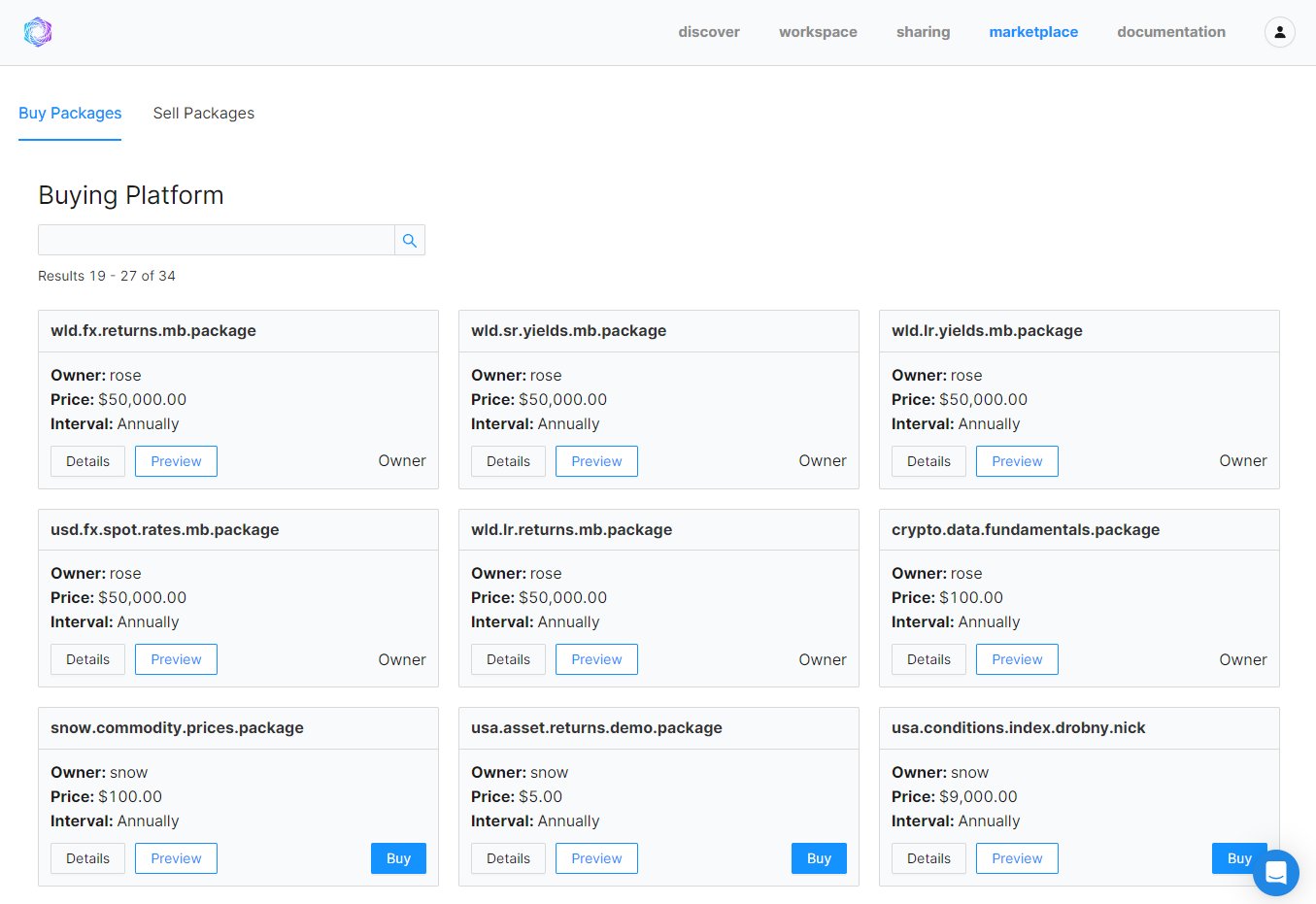Buy usa.asset.returns.demo.package
This screenshot has height=904, width=1316.
click(x=819, y=858)
